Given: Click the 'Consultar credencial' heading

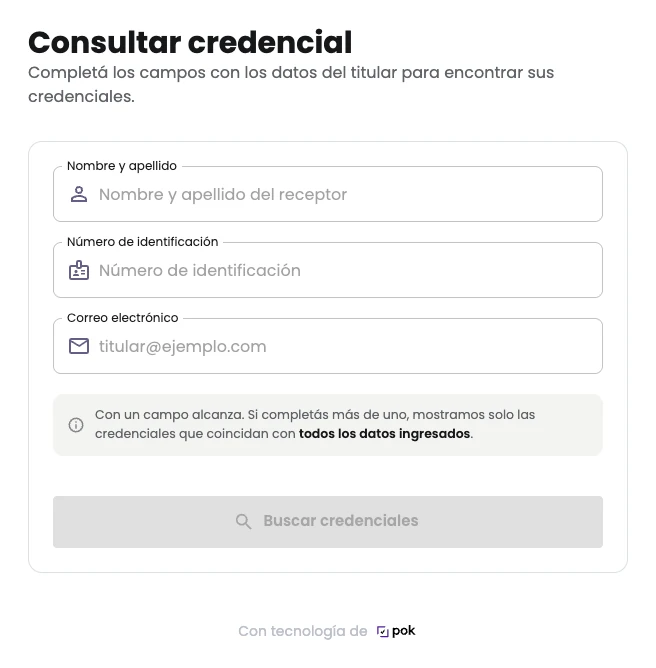Looking at the screenshot, I should (190, 42).
